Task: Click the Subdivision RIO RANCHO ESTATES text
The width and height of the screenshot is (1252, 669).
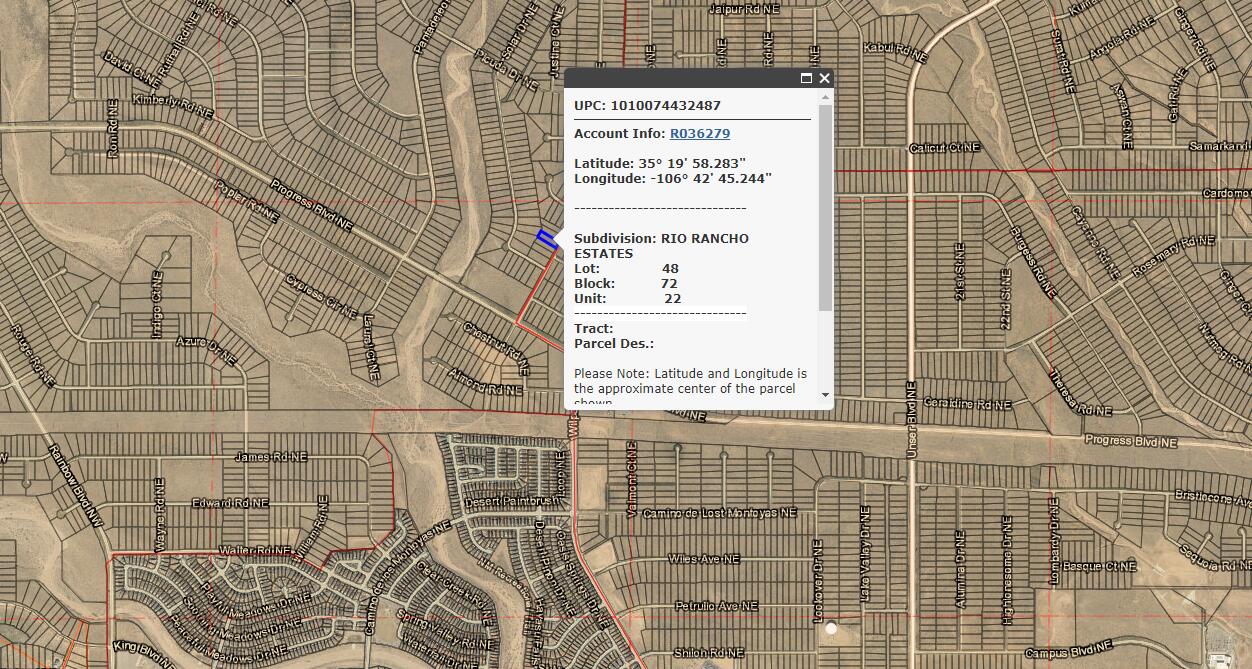Action: (x=661, y=246)
